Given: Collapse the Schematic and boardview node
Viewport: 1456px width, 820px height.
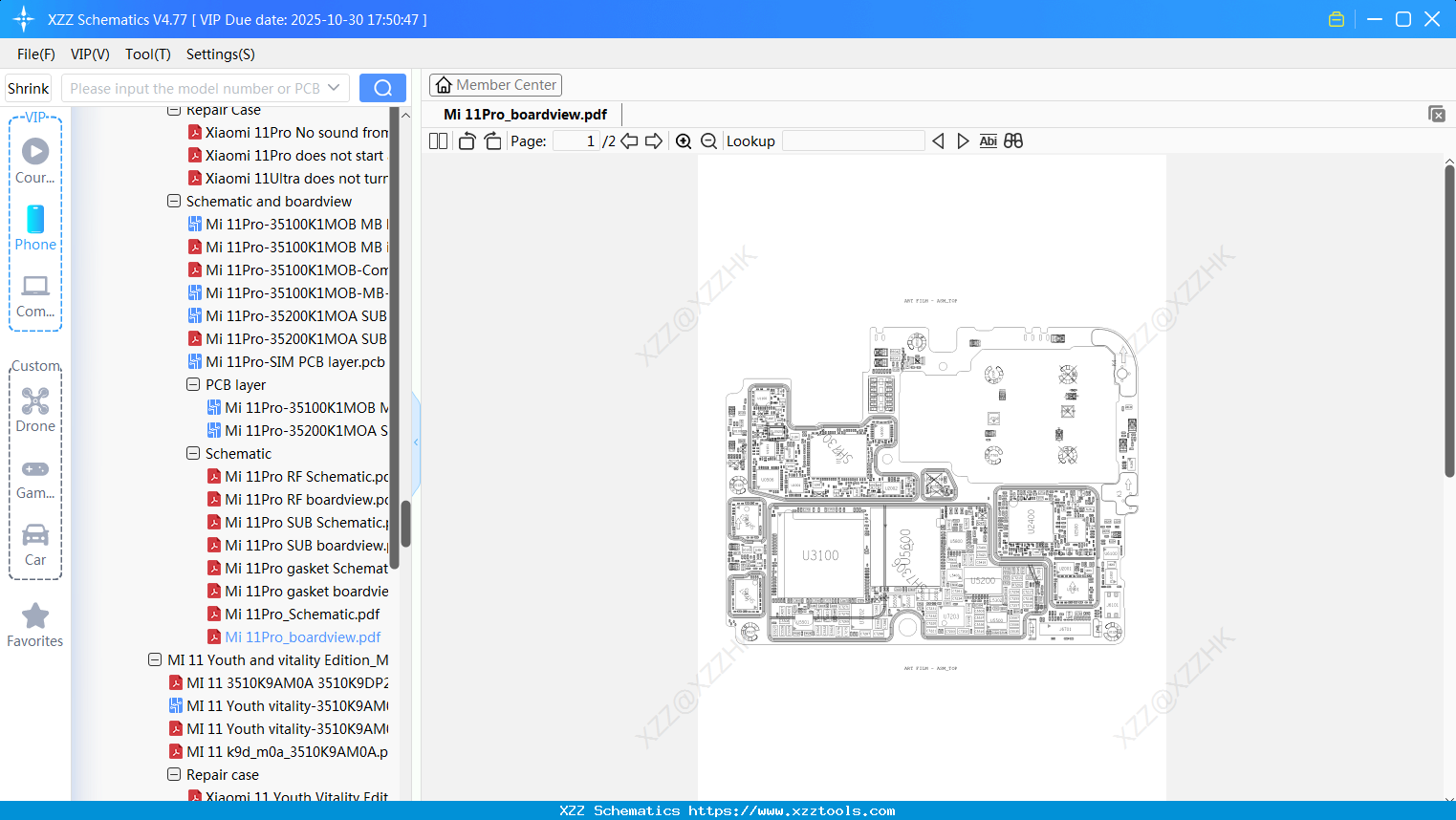Looking at the screenshot, I should 174,201.
